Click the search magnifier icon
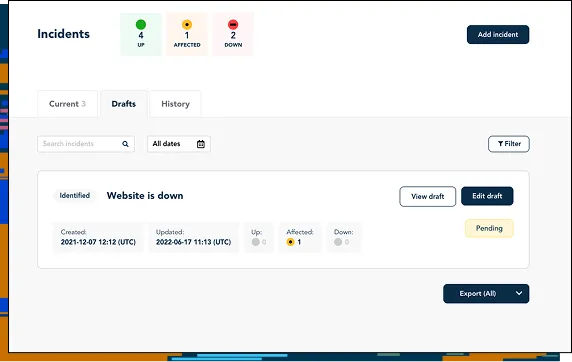This screenshot has height=362, width=572. (125, 144)
